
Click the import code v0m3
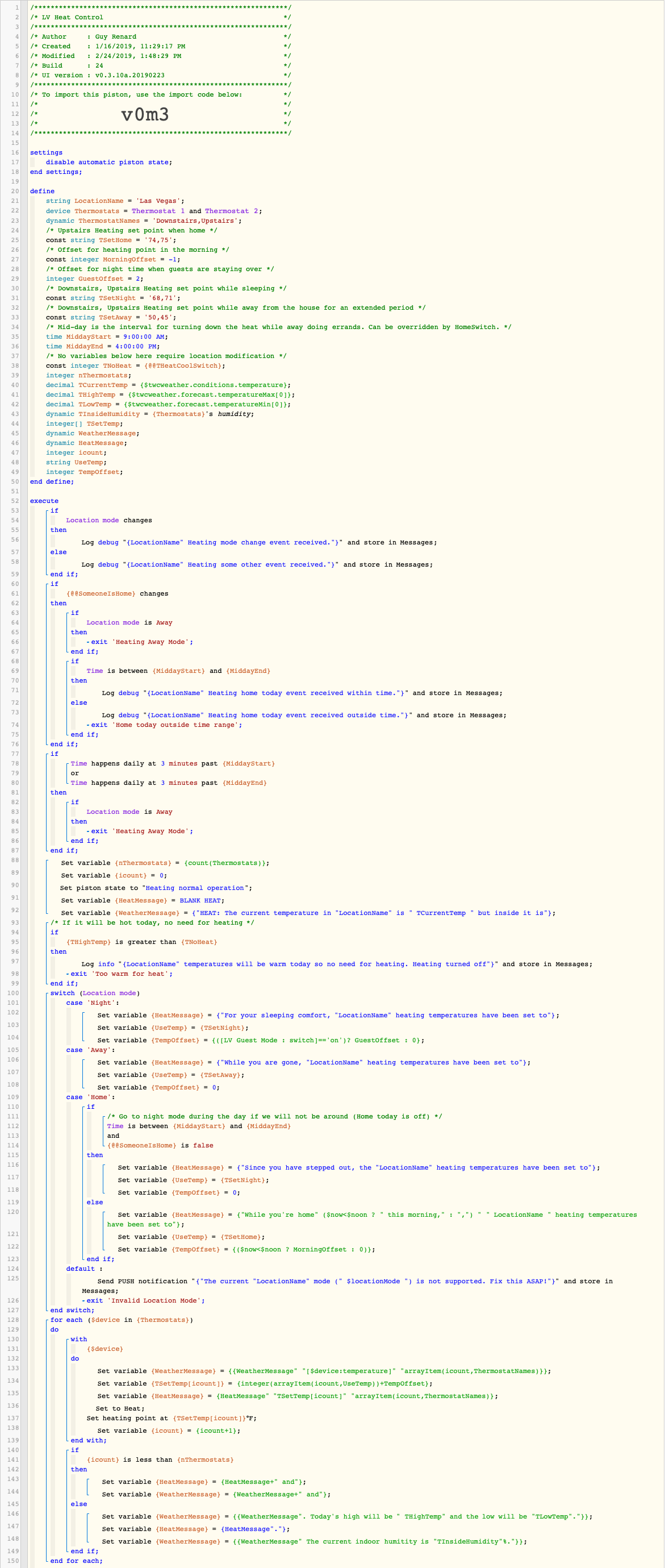pyautogui.click(x=145, y=114)
